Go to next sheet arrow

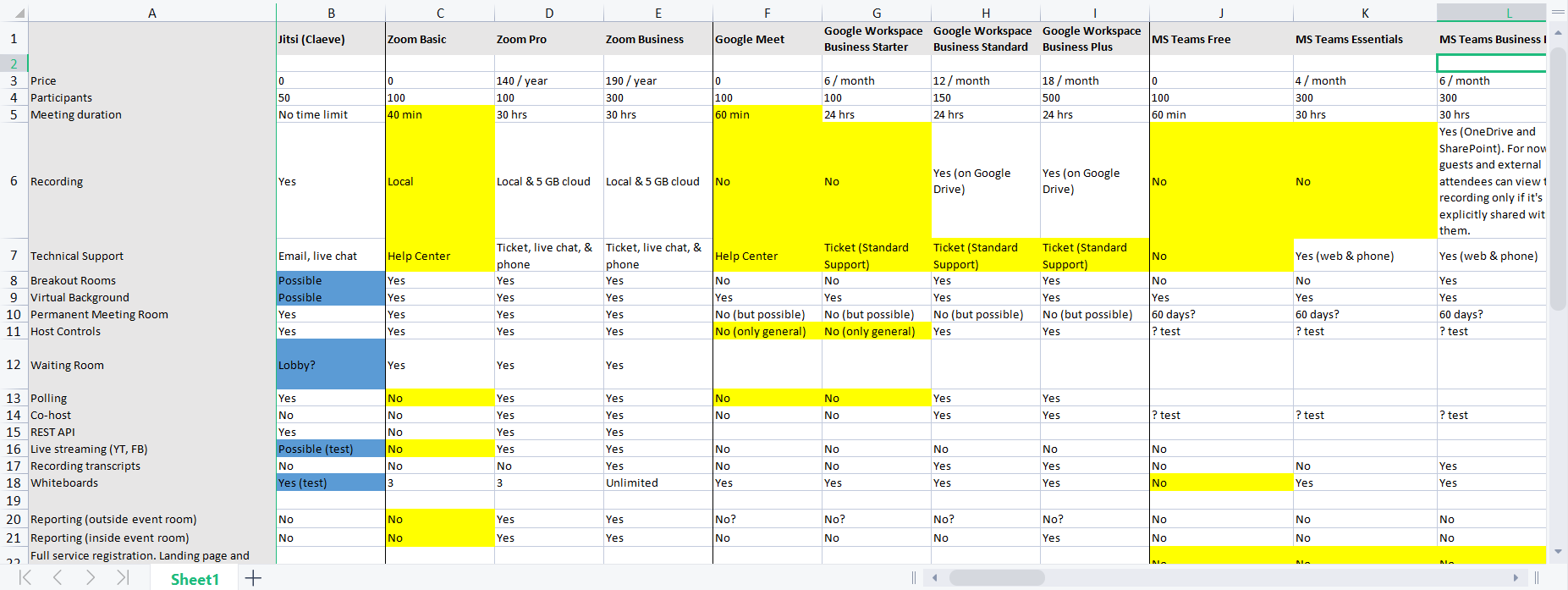pos(90,577)
